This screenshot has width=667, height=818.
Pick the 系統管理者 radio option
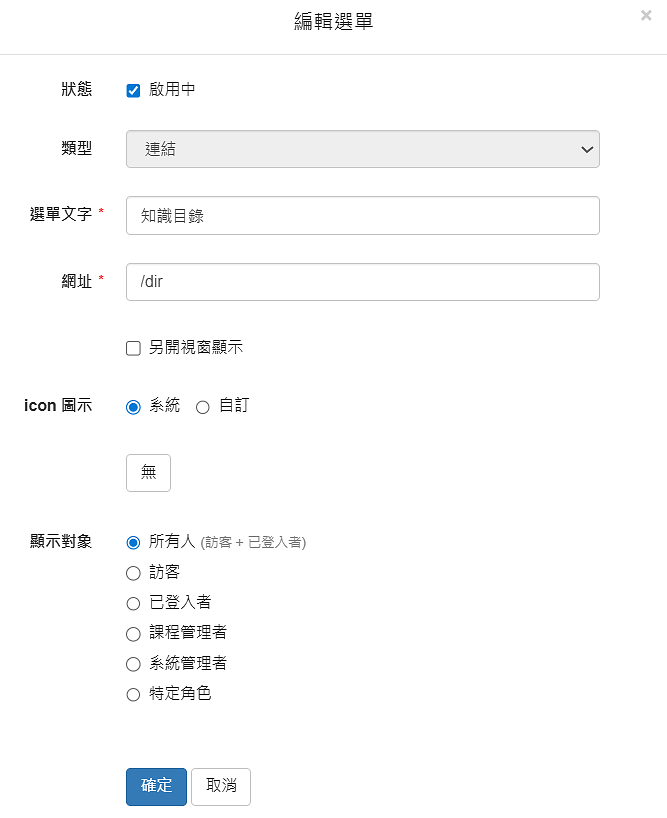click(x=133, y=663)
